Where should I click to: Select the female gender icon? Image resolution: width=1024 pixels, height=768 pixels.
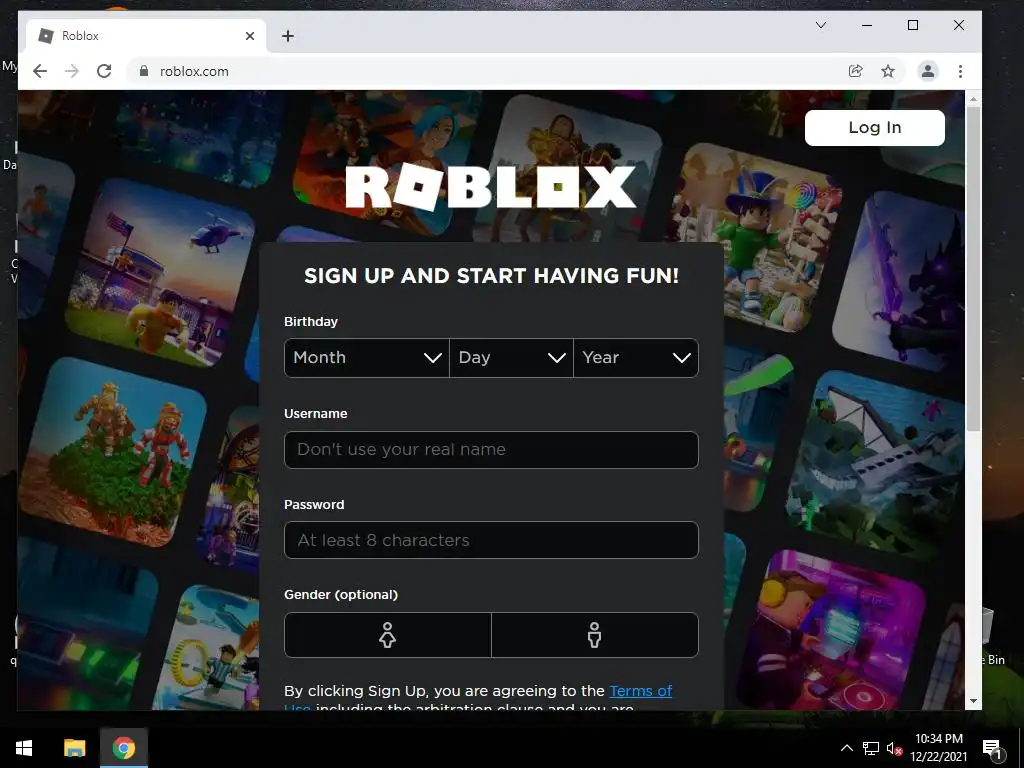[x=387, y=635]
